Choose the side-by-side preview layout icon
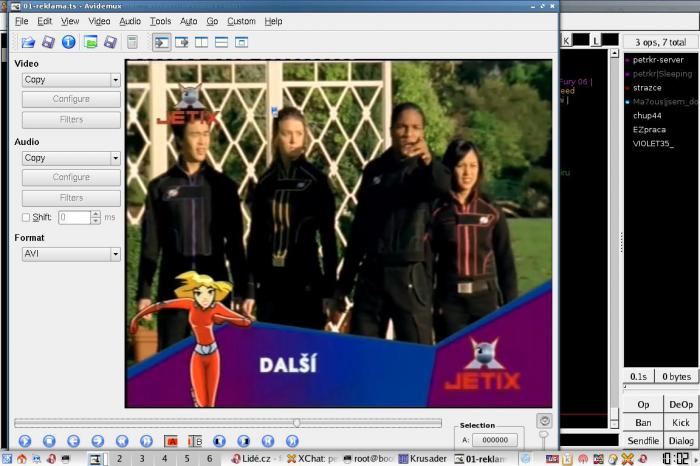This screenshot has width=700, height=466. [201, 42]
